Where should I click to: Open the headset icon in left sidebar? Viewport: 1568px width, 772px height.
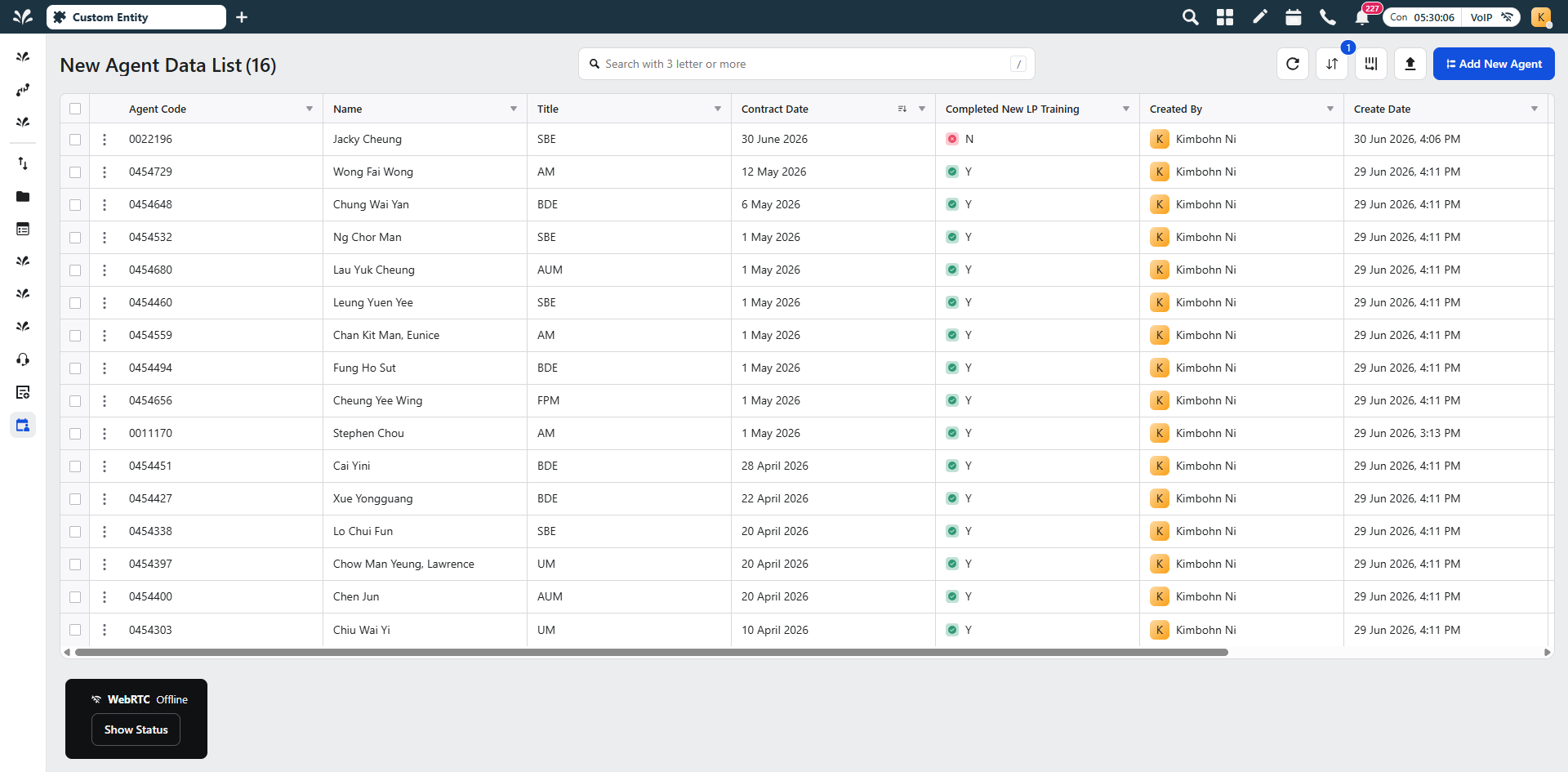(23, 359)
